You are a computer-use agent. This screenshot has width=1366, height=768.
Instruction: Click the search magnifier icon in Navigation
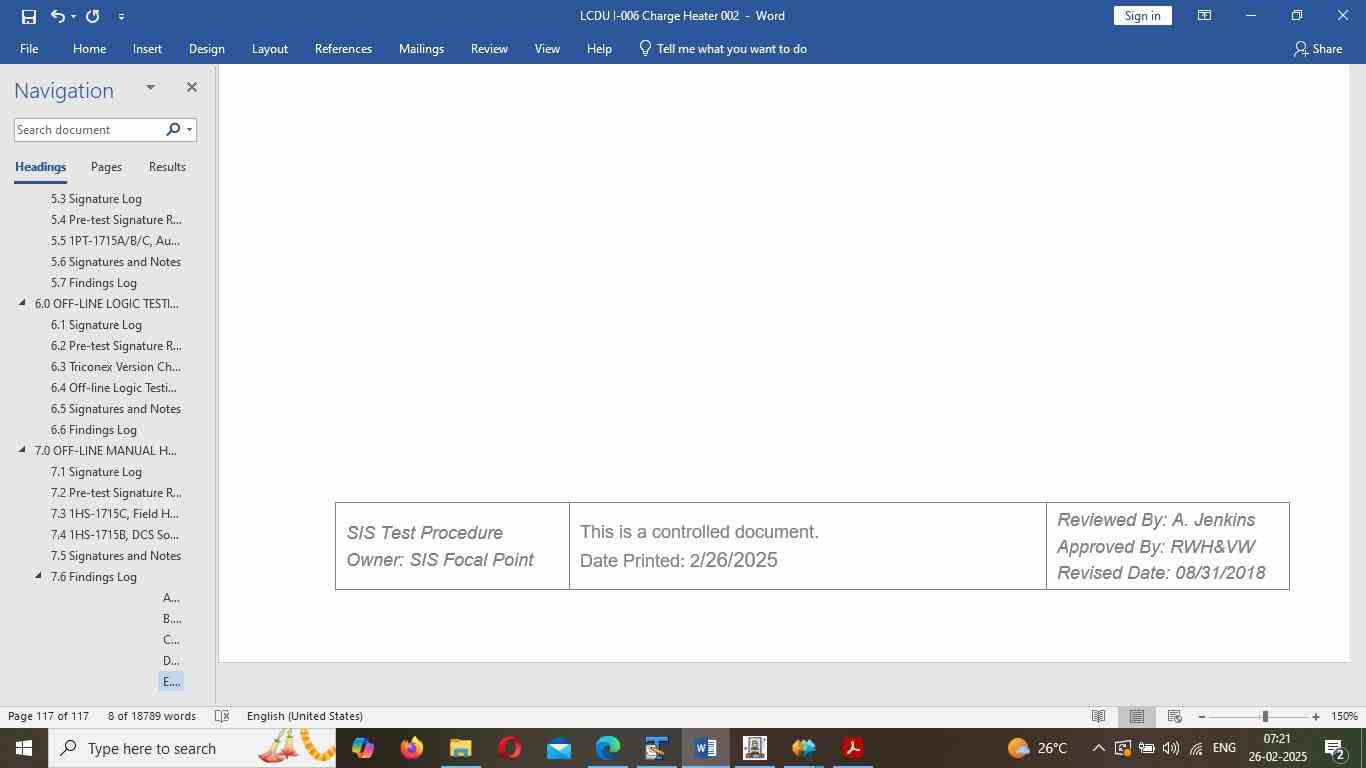click(x=173, y=130)
